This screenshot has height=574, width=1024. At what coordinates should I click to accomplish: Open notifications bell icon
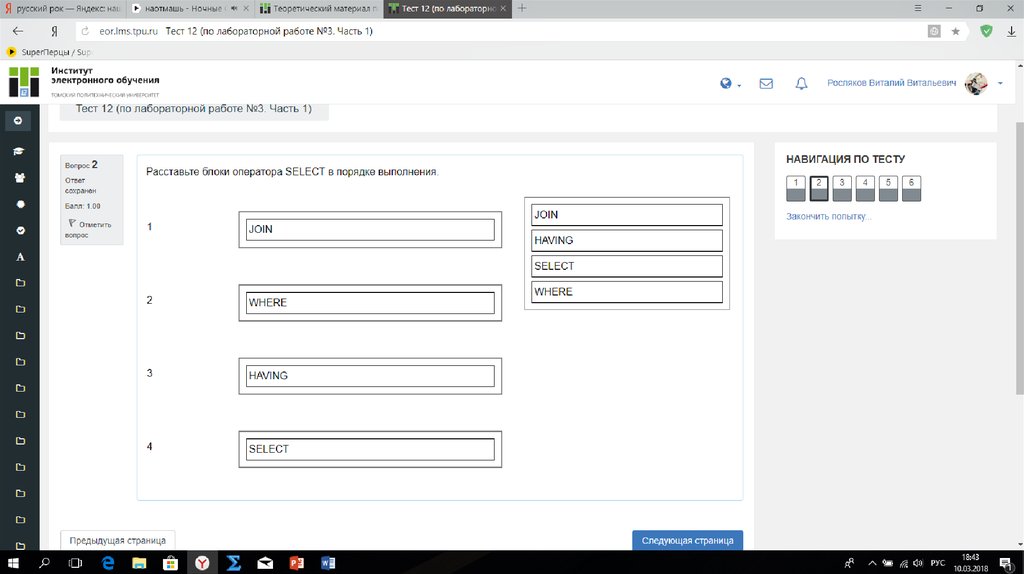coord(801,84)
